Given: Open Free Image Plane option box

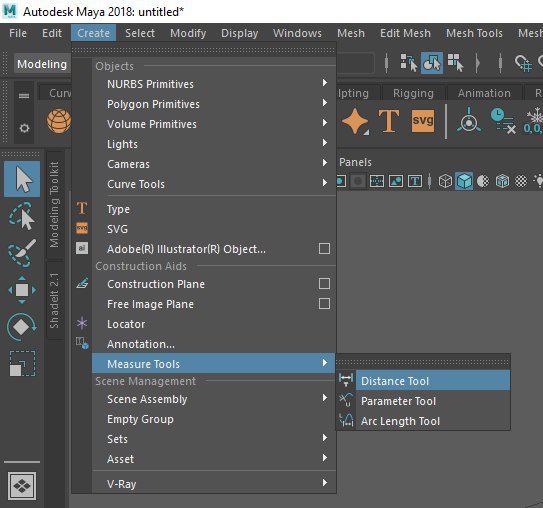Looking at the screenshot, I should coord(324,304).
